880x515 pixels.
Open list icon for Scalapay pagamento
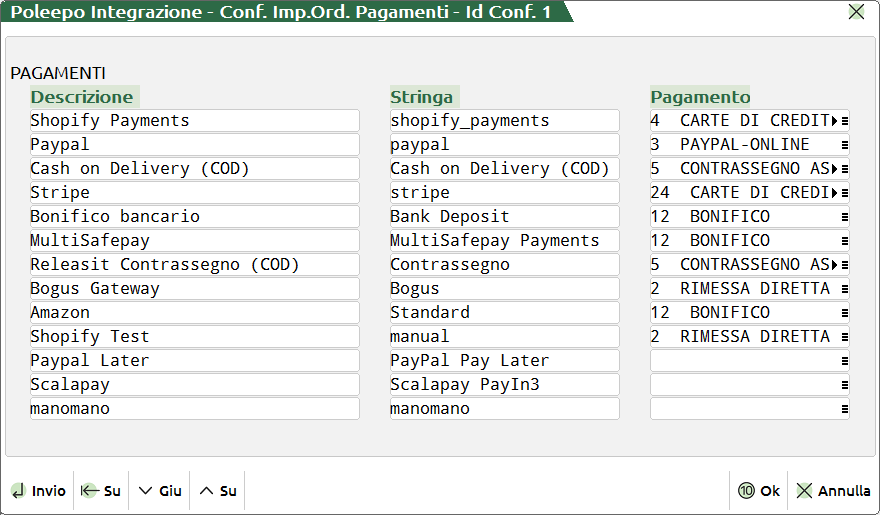pyautogui.click(x=844, y=385)
